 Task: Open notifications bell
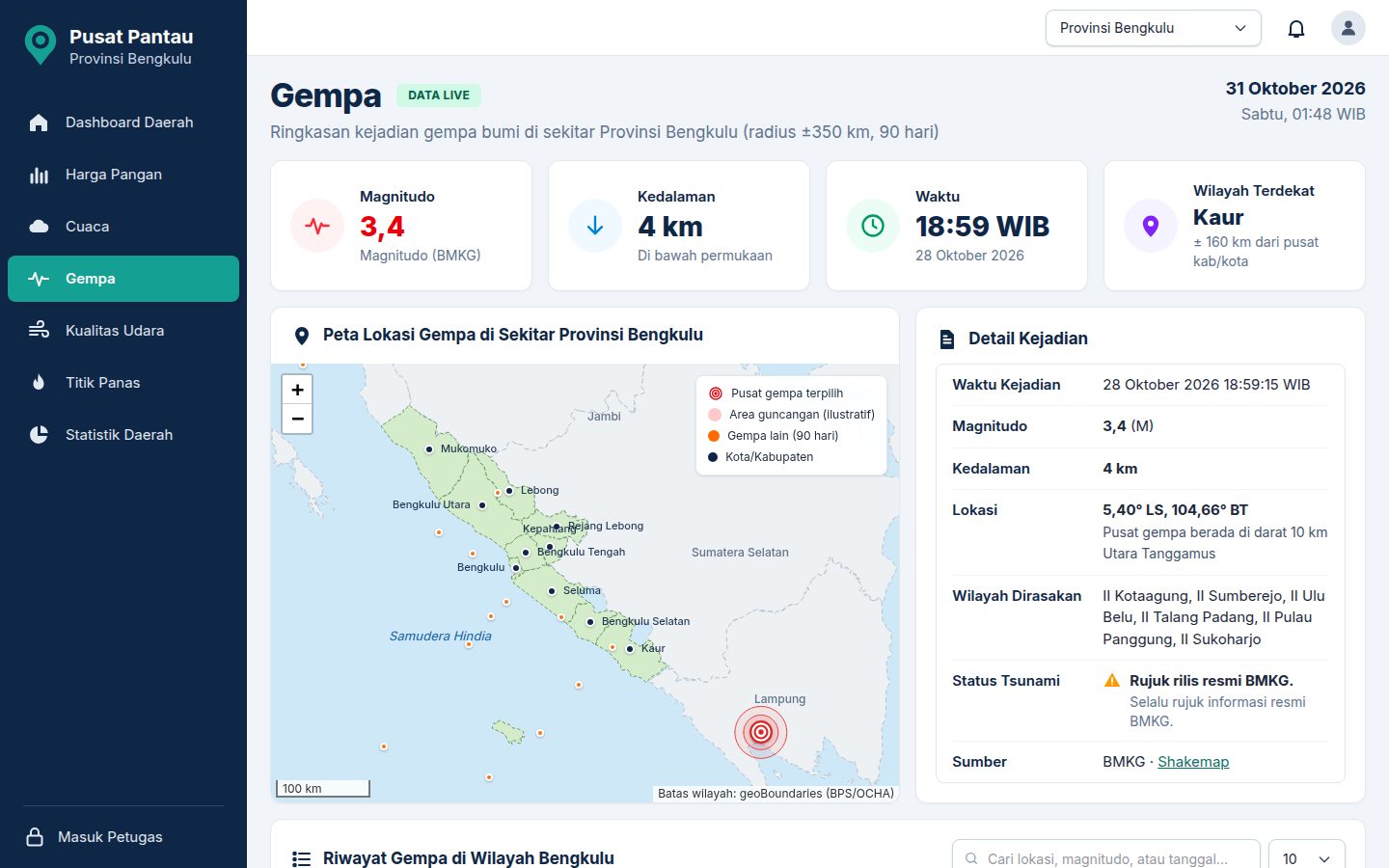1296,28
